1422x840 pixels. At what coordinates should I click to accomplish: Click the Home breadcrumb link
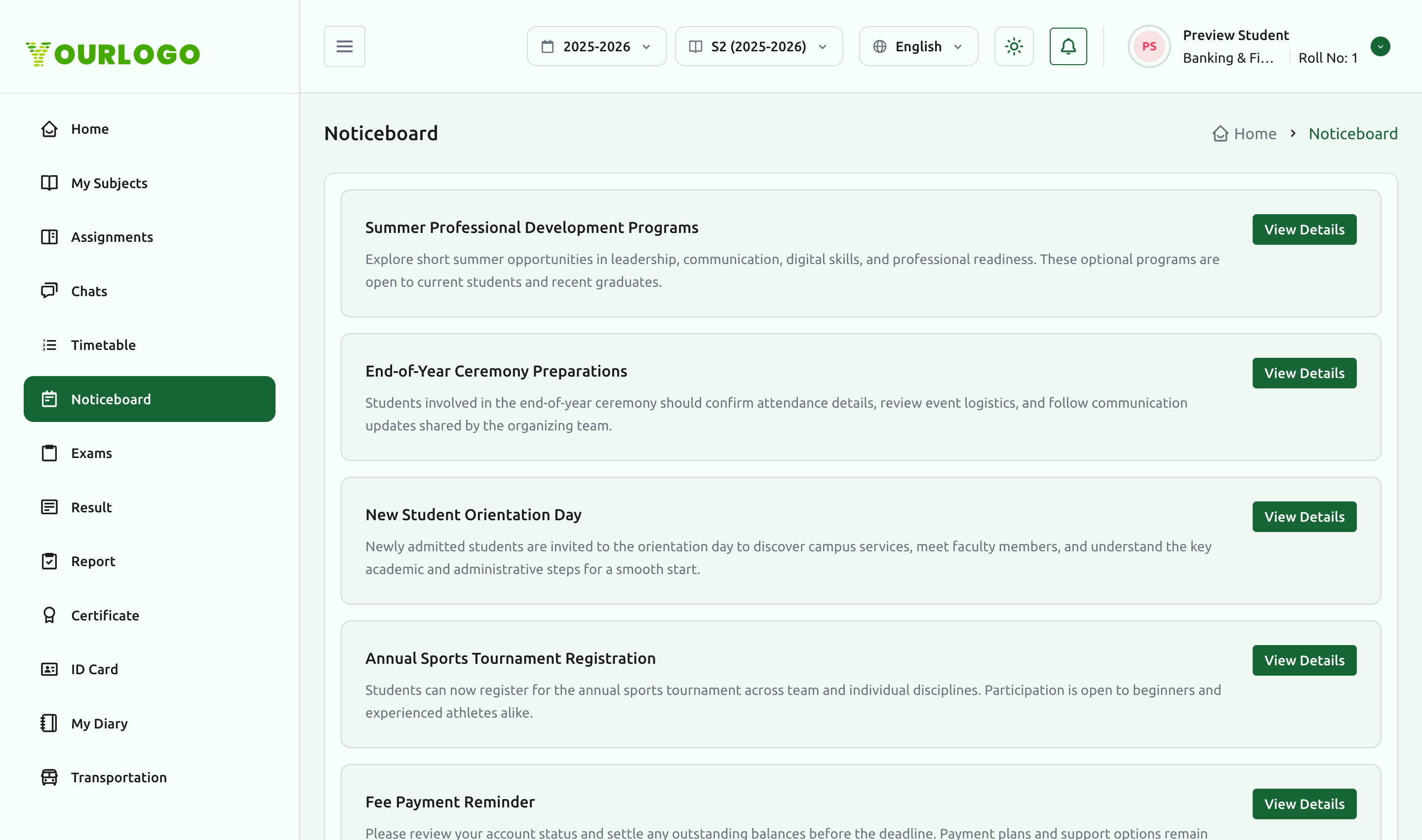tap(1255, 134)
